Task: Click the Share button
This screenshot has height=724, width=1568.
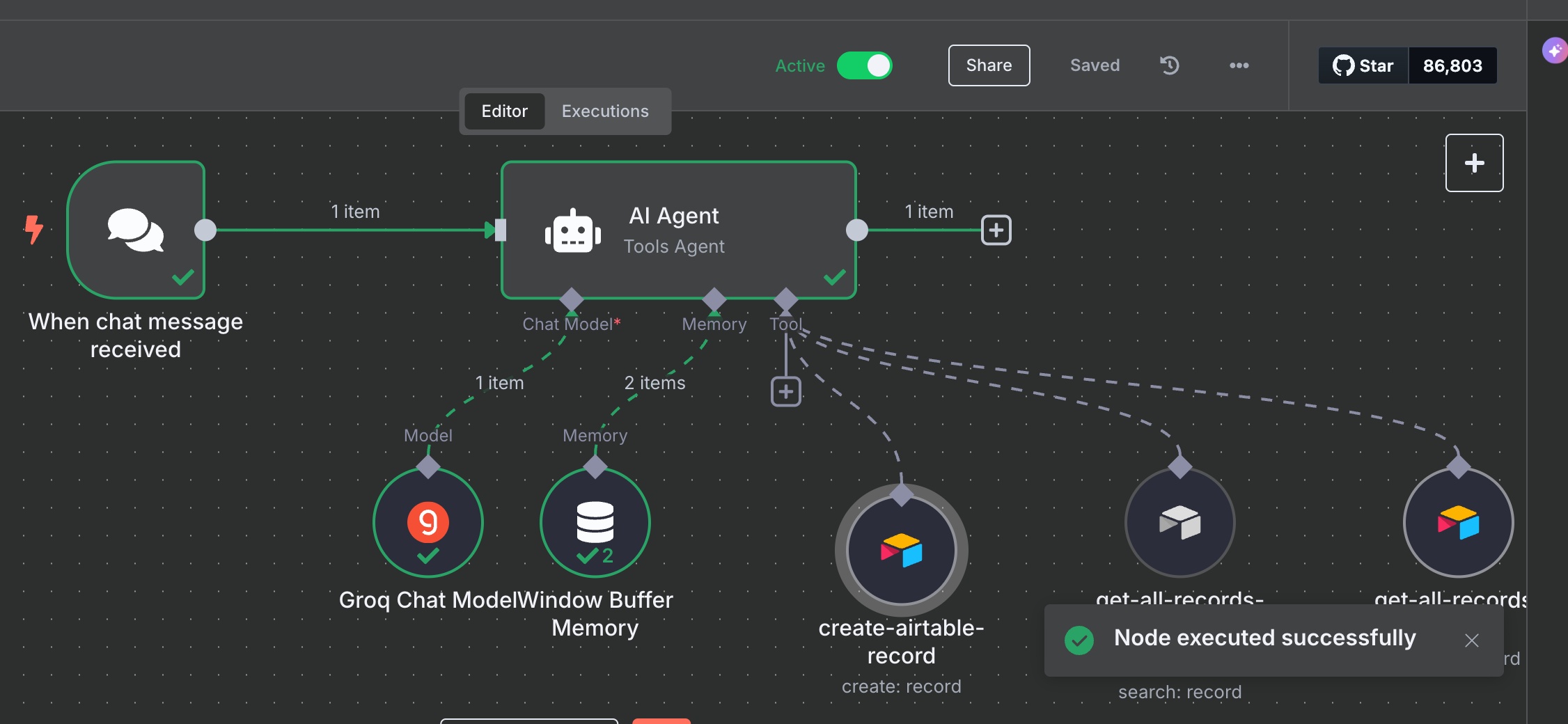Action: (x=989, y=65)
